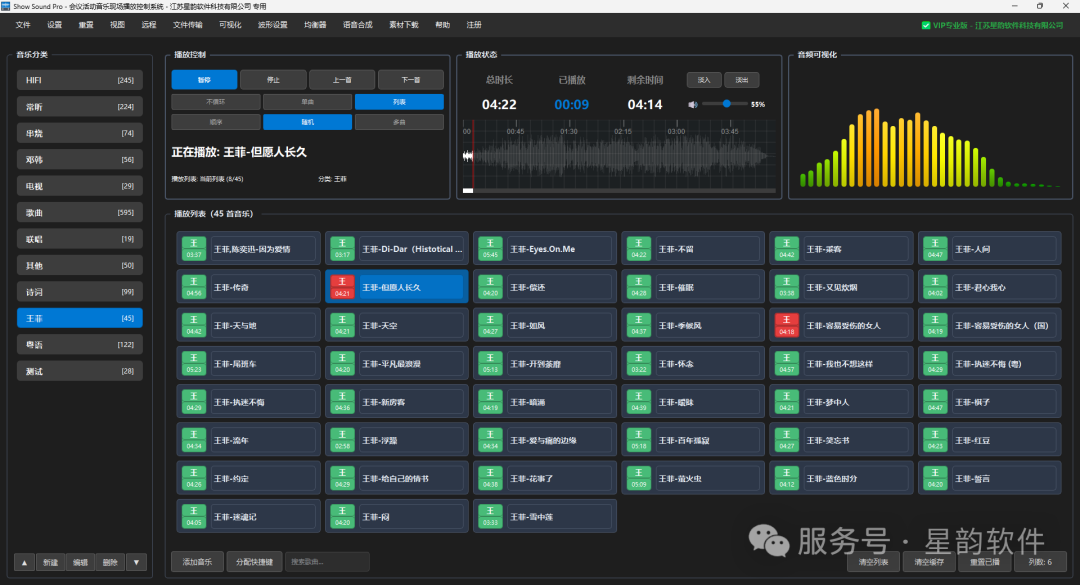Image resolution: width=1080 pixels, height=585 pixels.
Task: Click the 搜索歌曲 search field
Action: pyautogui.click(x=326, y=562)
